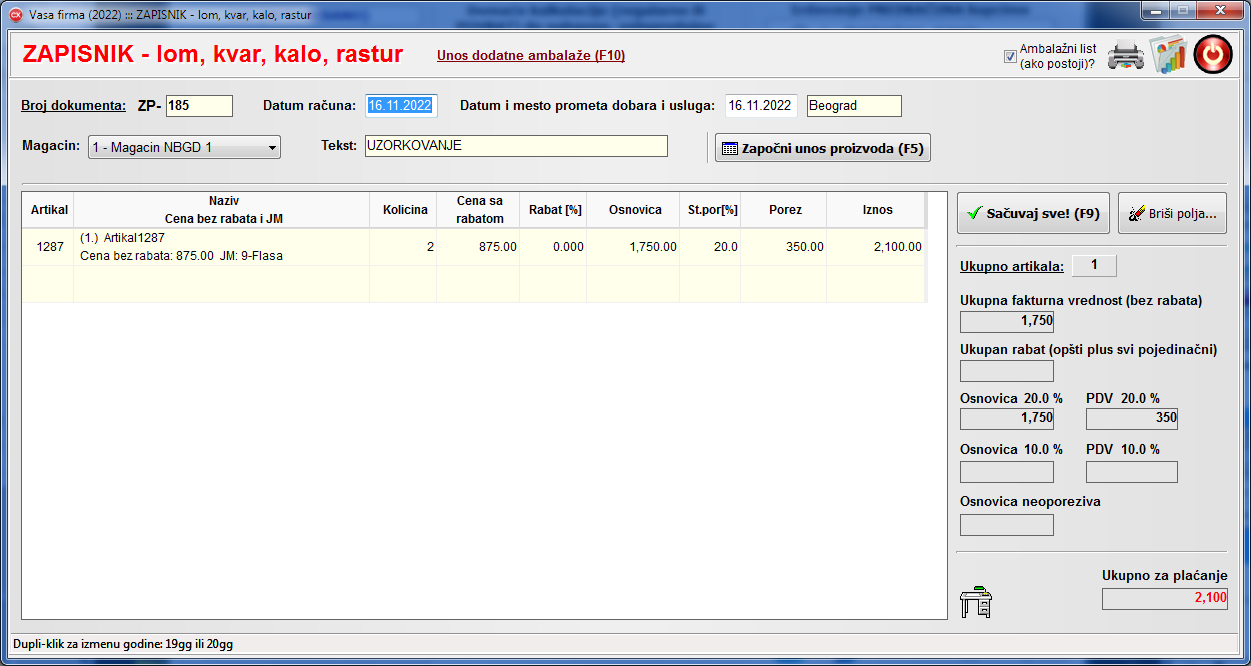1251x666 pixels.
Task: Click the printer icon
Action: 1125,55
